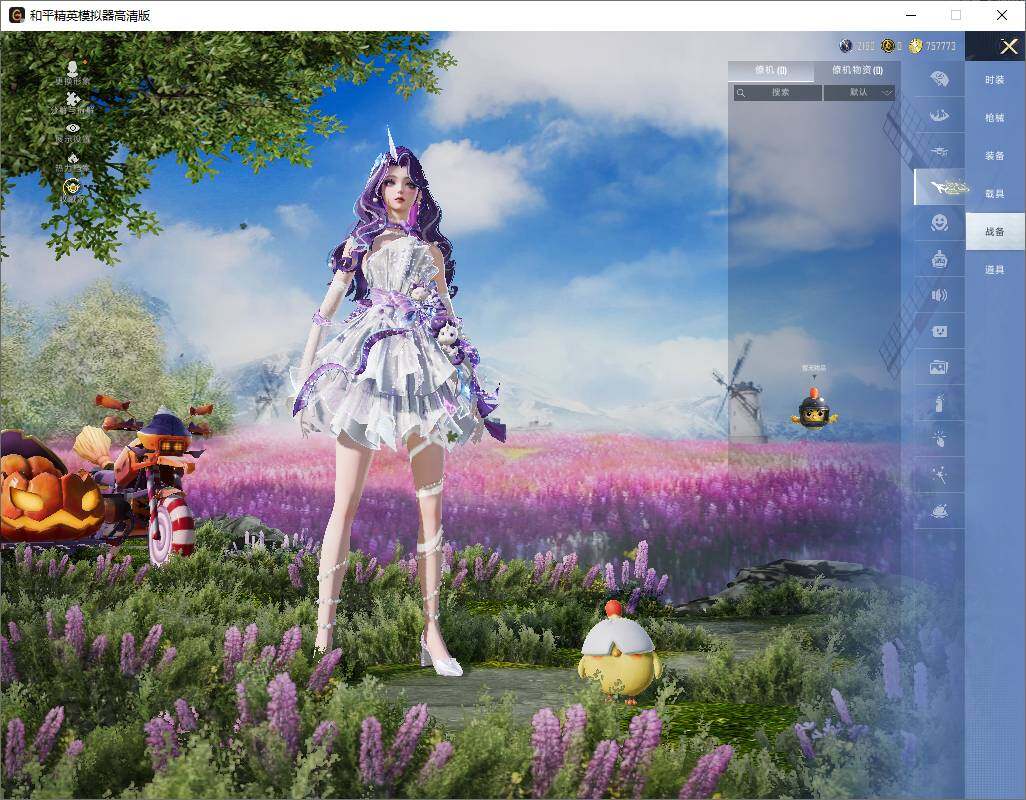Switch to the 道具 tab
The height and width of the screenshot is (800, 1026).
point(995,270)
